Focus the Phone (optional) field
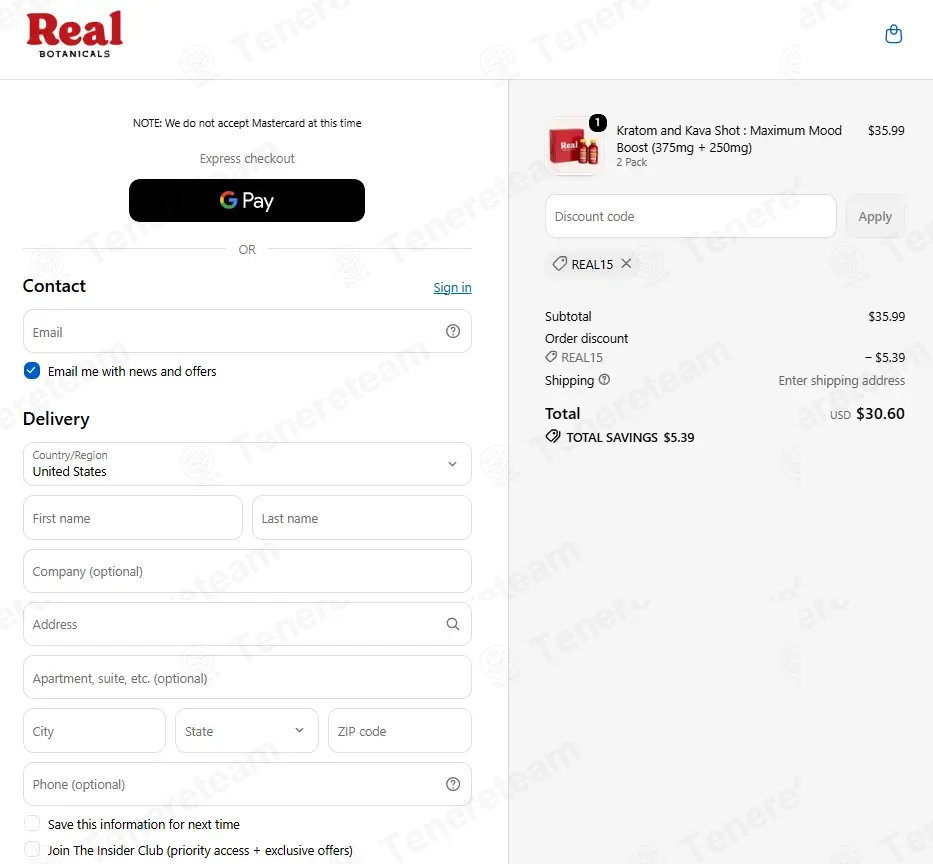Viewport: 933px width, 864px height. [x=247, y=784]
